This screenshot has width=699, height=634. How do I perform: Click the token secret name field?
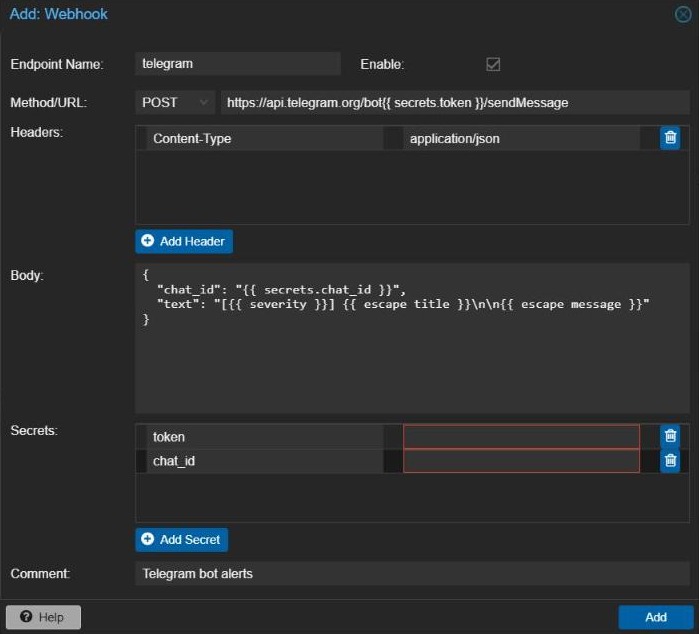[x=265, y=437]
